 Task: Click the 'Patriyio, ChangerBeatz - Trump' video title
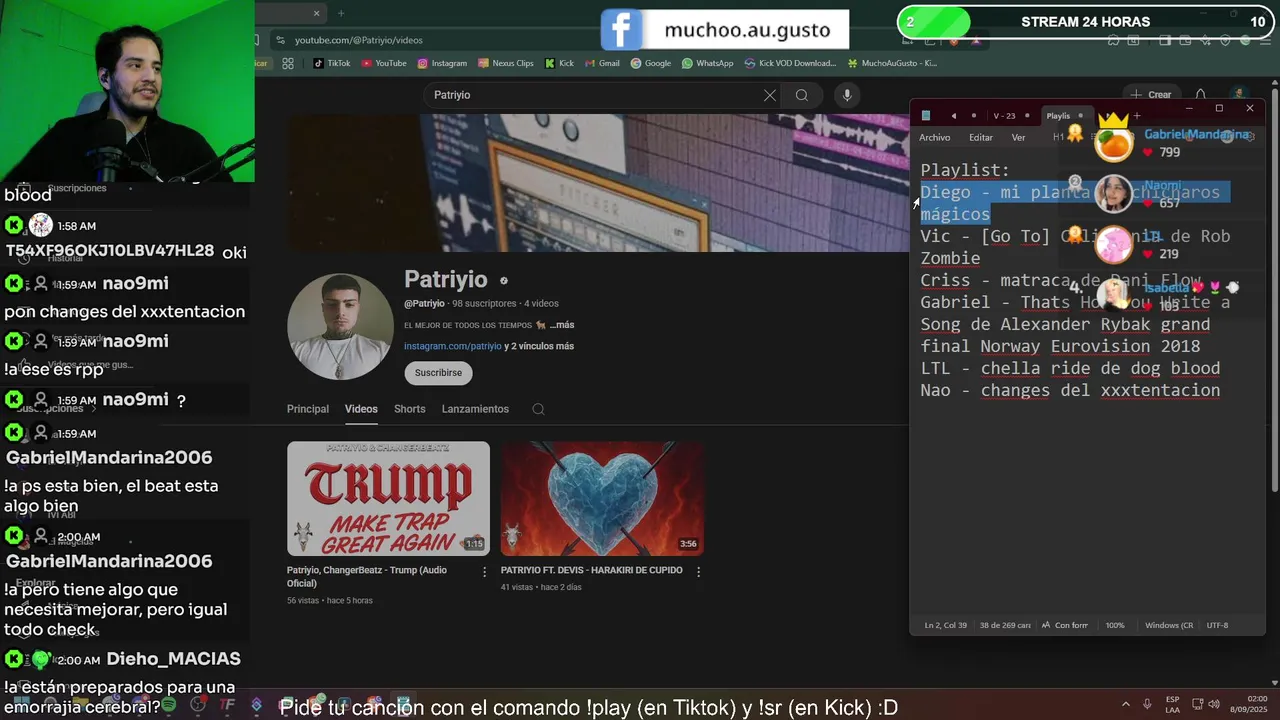tap(367, 576)
